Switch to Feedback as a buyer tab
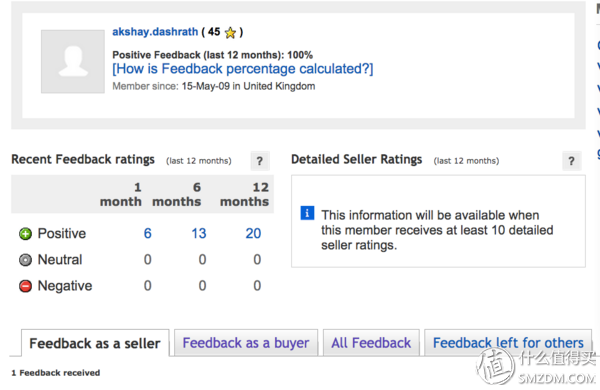The height and width of the screenshot is (390, 600). (x=246, y=343)
